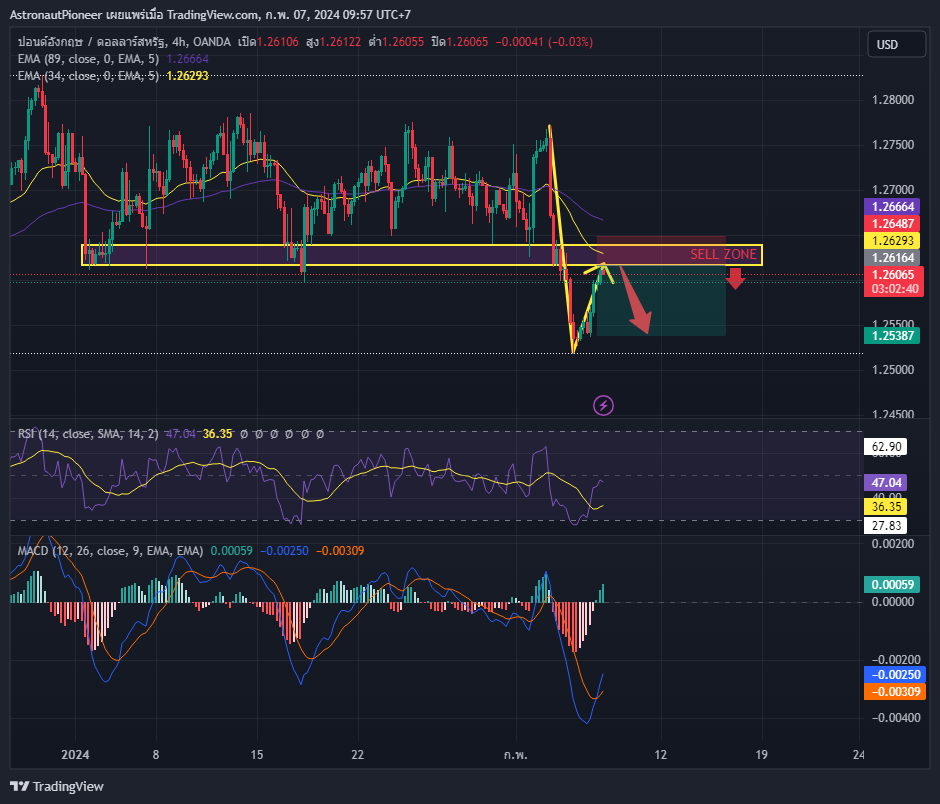The width and height of the screenshot is (940, 804).
Task: Click the USD currency button
Action: (x=896, y=44)
